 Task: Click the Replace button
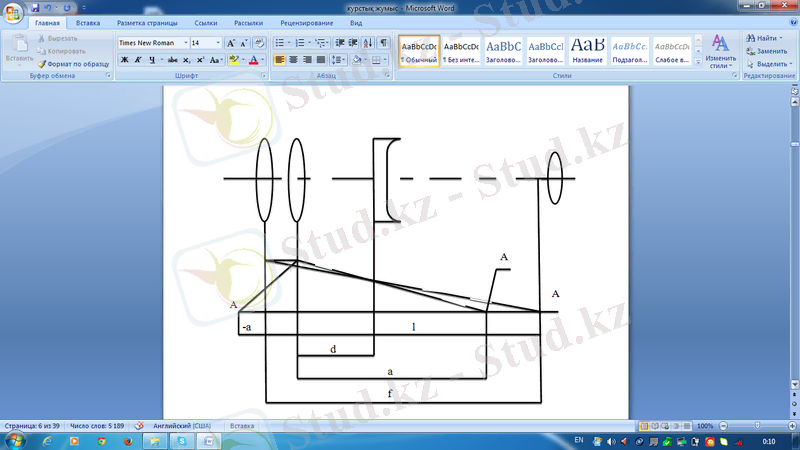coord(767,51)
